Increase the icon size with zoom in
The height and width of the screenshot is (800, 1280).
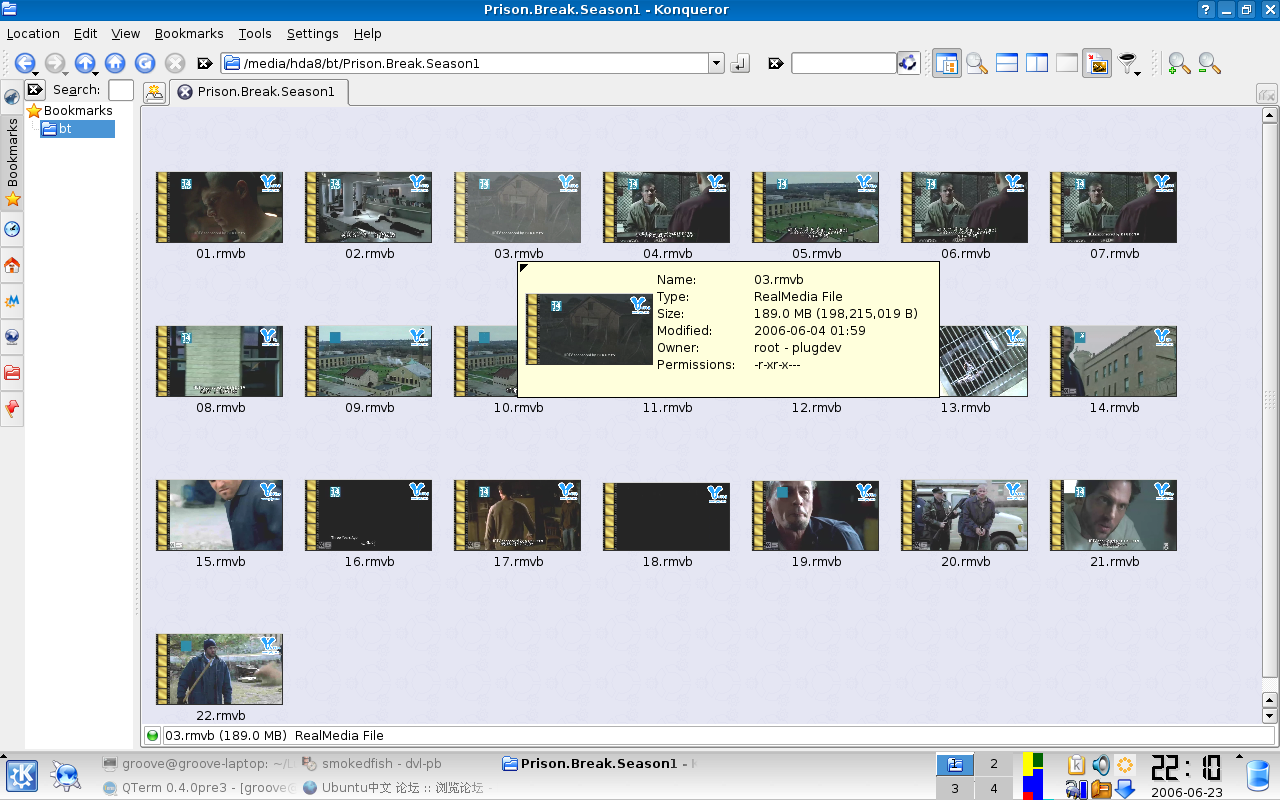click(x=1179, y=63)
